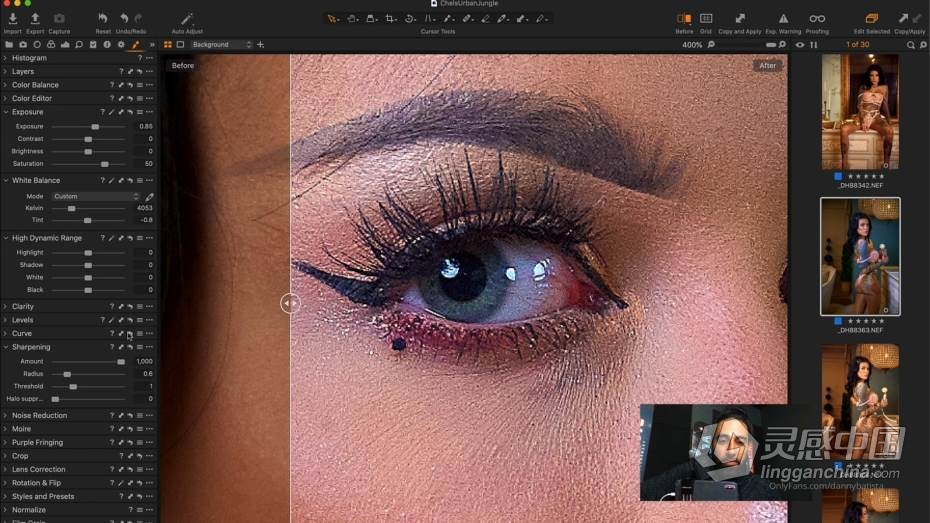930x523 pixels.
Task: Adjust the Sharpening Amount slider handle
Action: pos(121,362)
